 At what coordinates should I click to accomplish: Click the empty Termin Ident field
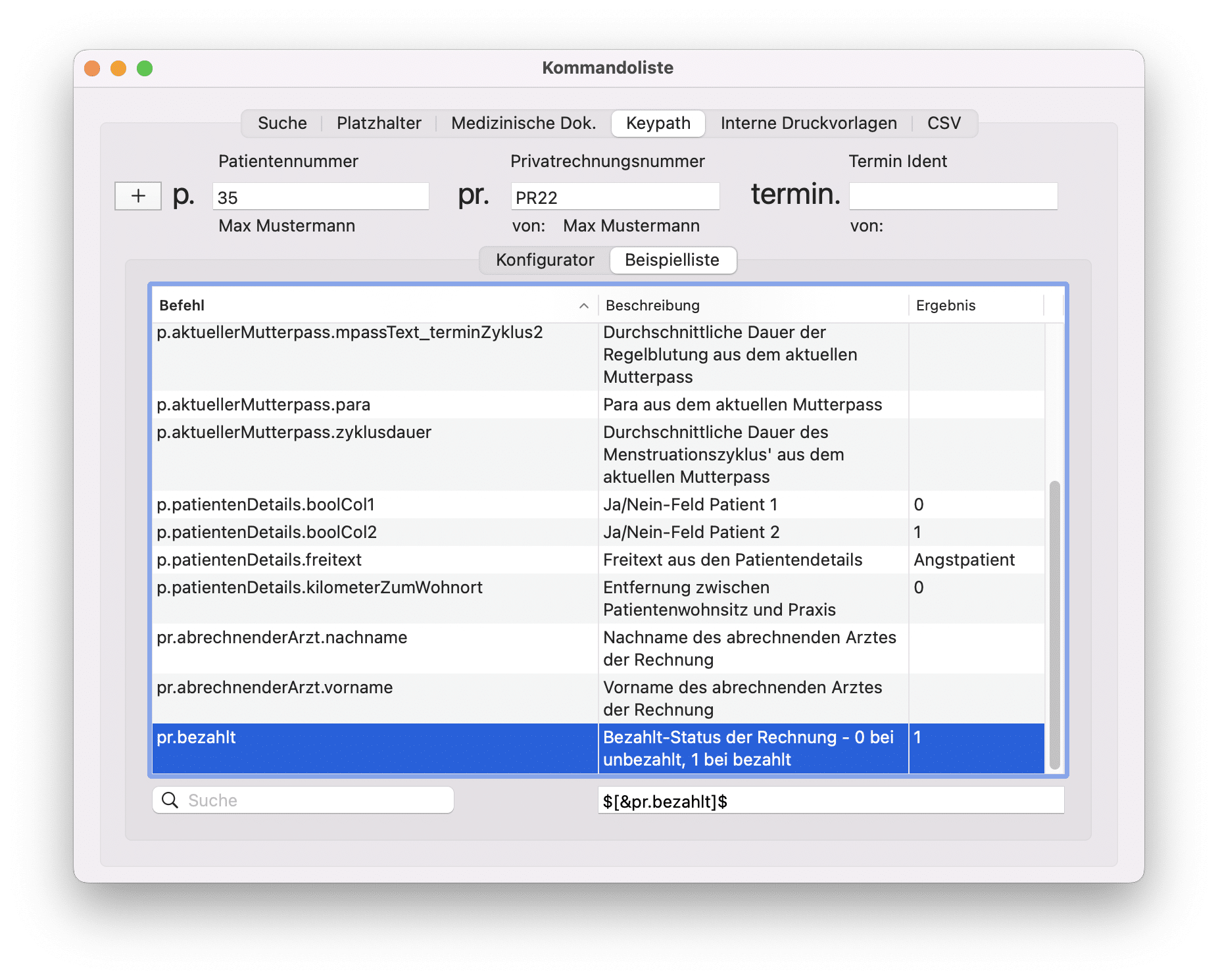(x=953, y=197)
